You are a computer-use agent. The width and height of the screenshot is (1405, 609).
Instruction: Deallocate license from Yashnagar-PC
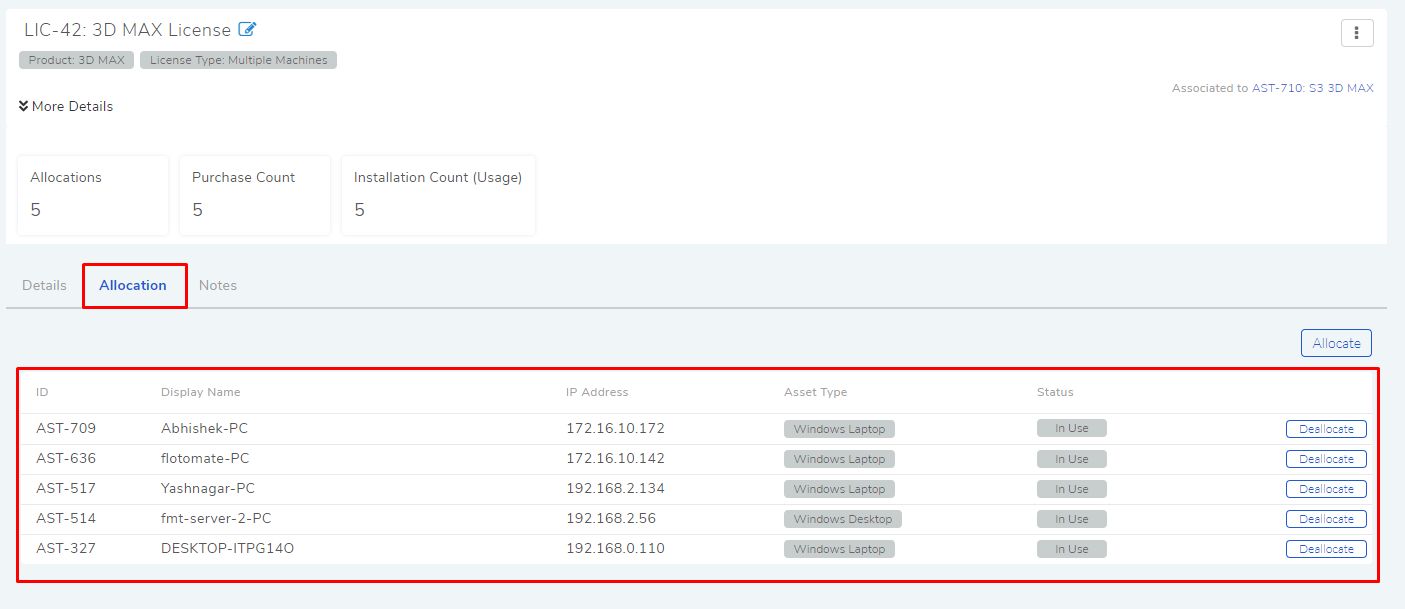[1326, 489]
